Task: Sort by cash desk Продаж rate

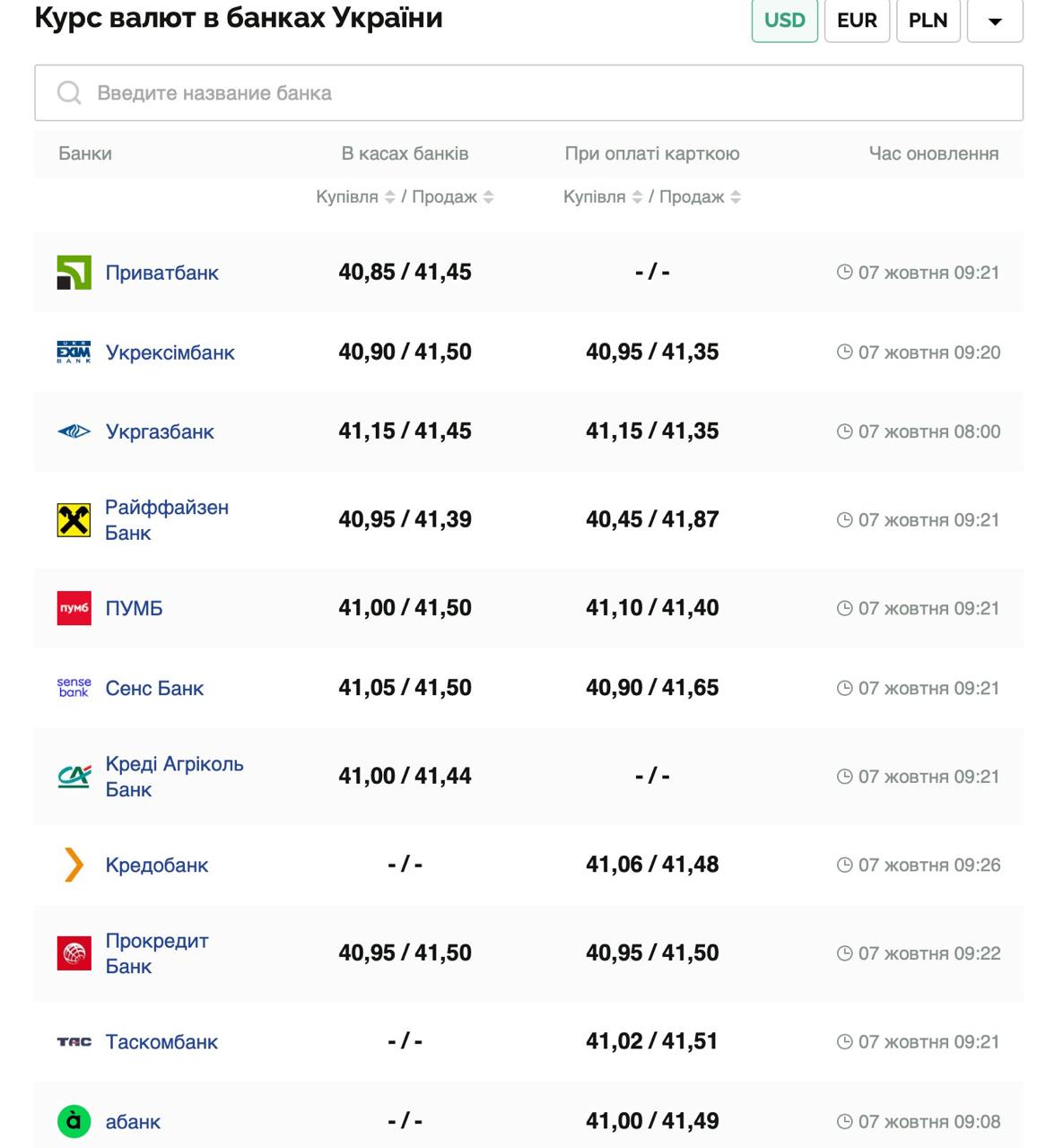Action: point(488,197)
